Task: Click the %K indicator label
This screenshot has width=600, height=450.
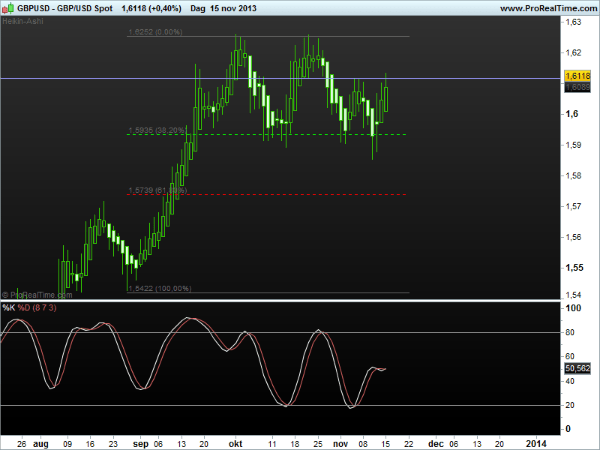Action: 8,308
